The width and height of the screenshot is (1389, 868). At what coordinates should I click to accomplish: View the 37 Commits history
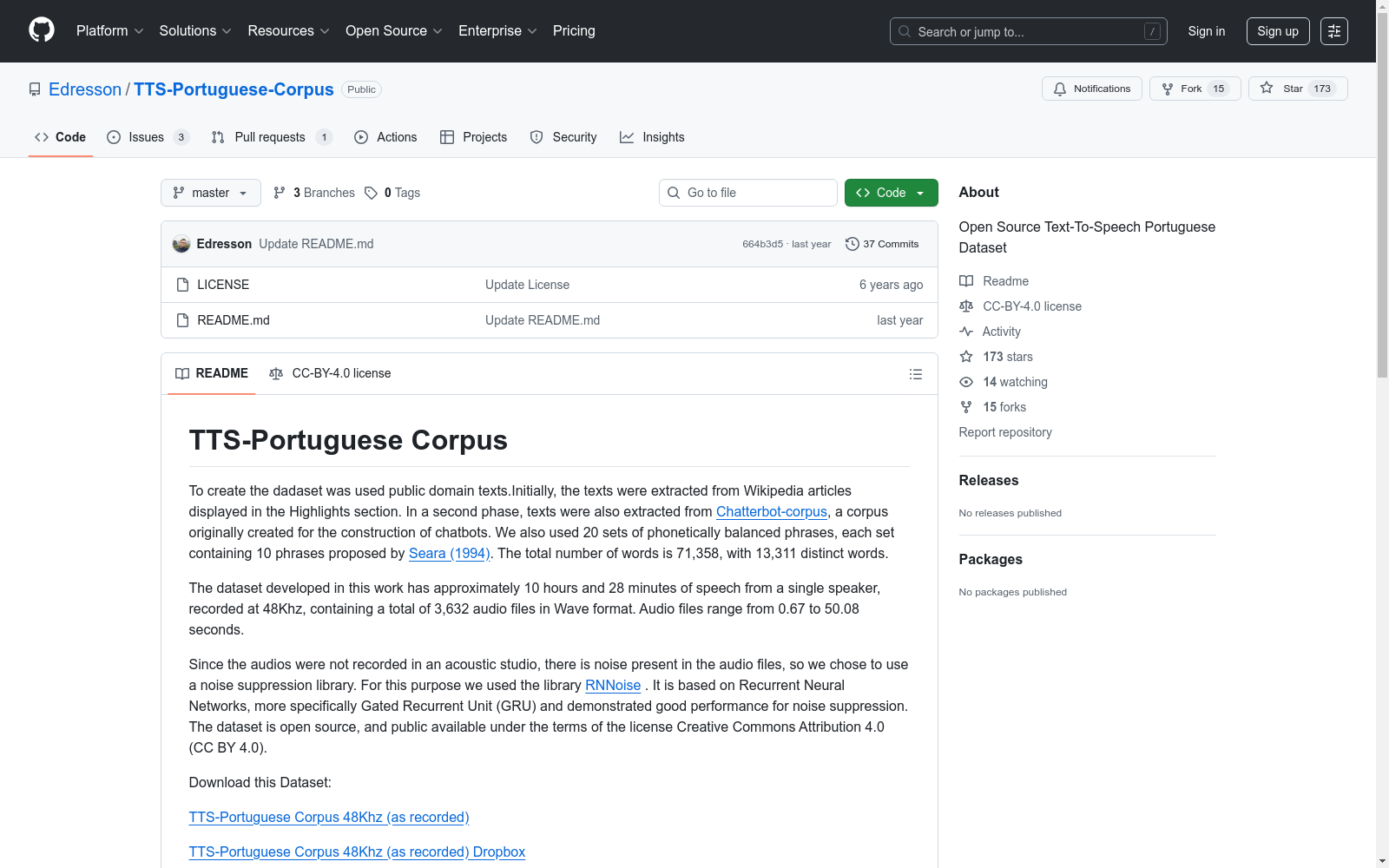[882, 244]
